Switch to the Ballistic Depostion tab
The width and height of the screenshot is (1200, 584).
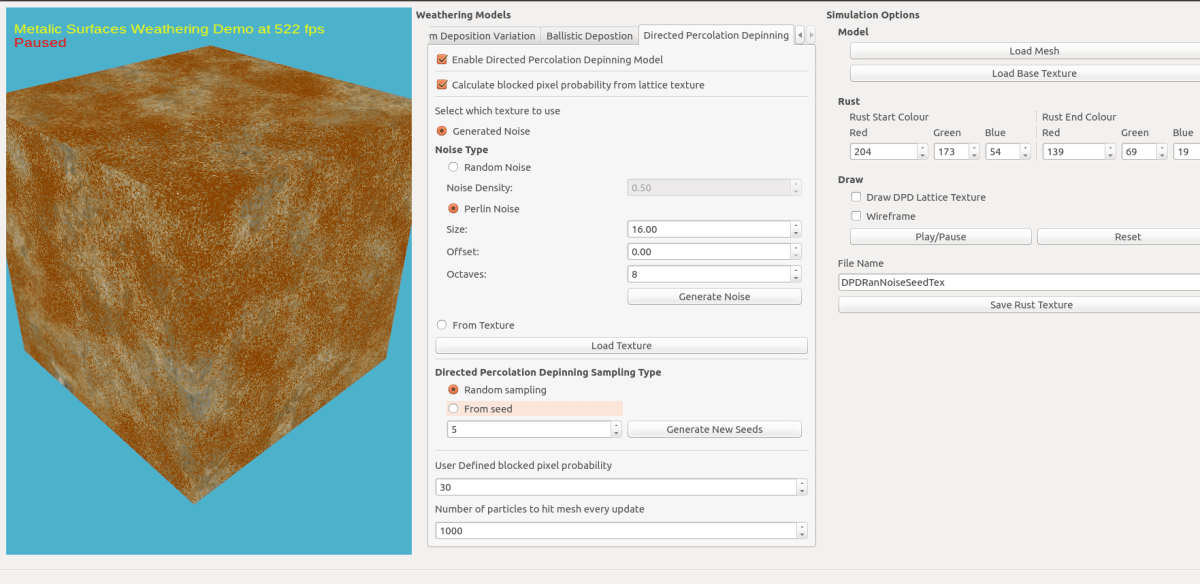(589, 35)
